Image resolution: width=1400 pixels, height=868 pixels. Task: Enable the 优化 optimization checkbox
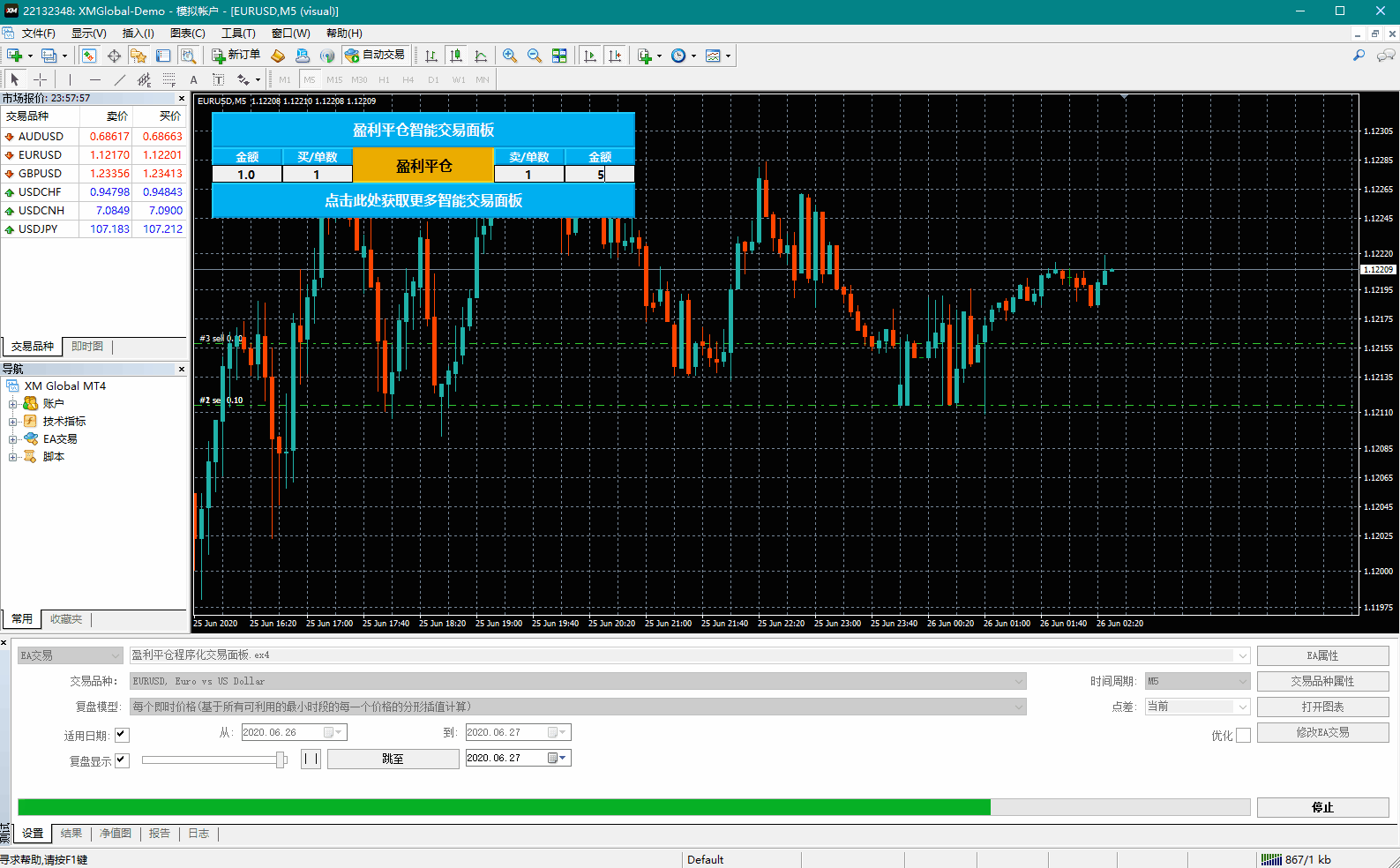click(1243, 736)
